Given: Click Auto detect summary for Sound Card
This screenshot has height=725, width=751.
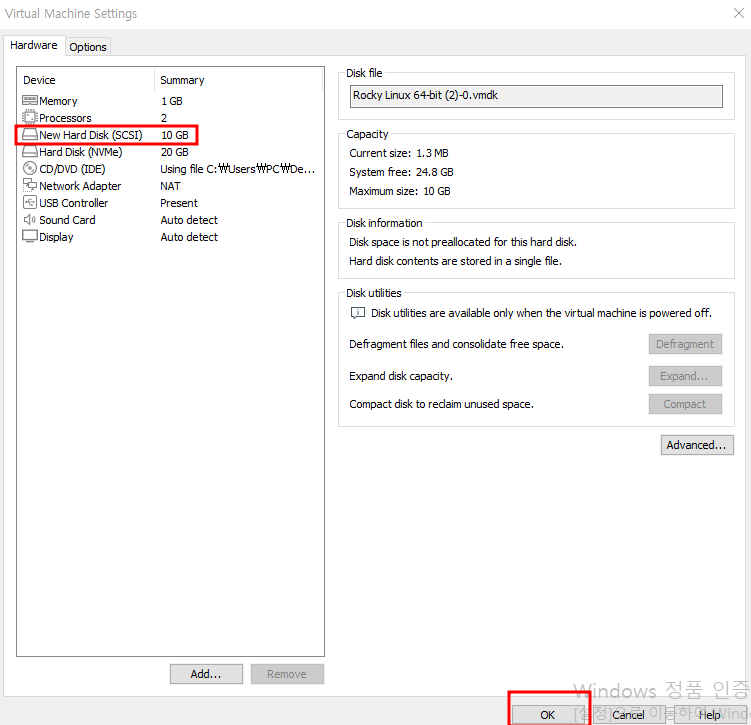Looking at the screenshot, I should (x=189, y=220).
